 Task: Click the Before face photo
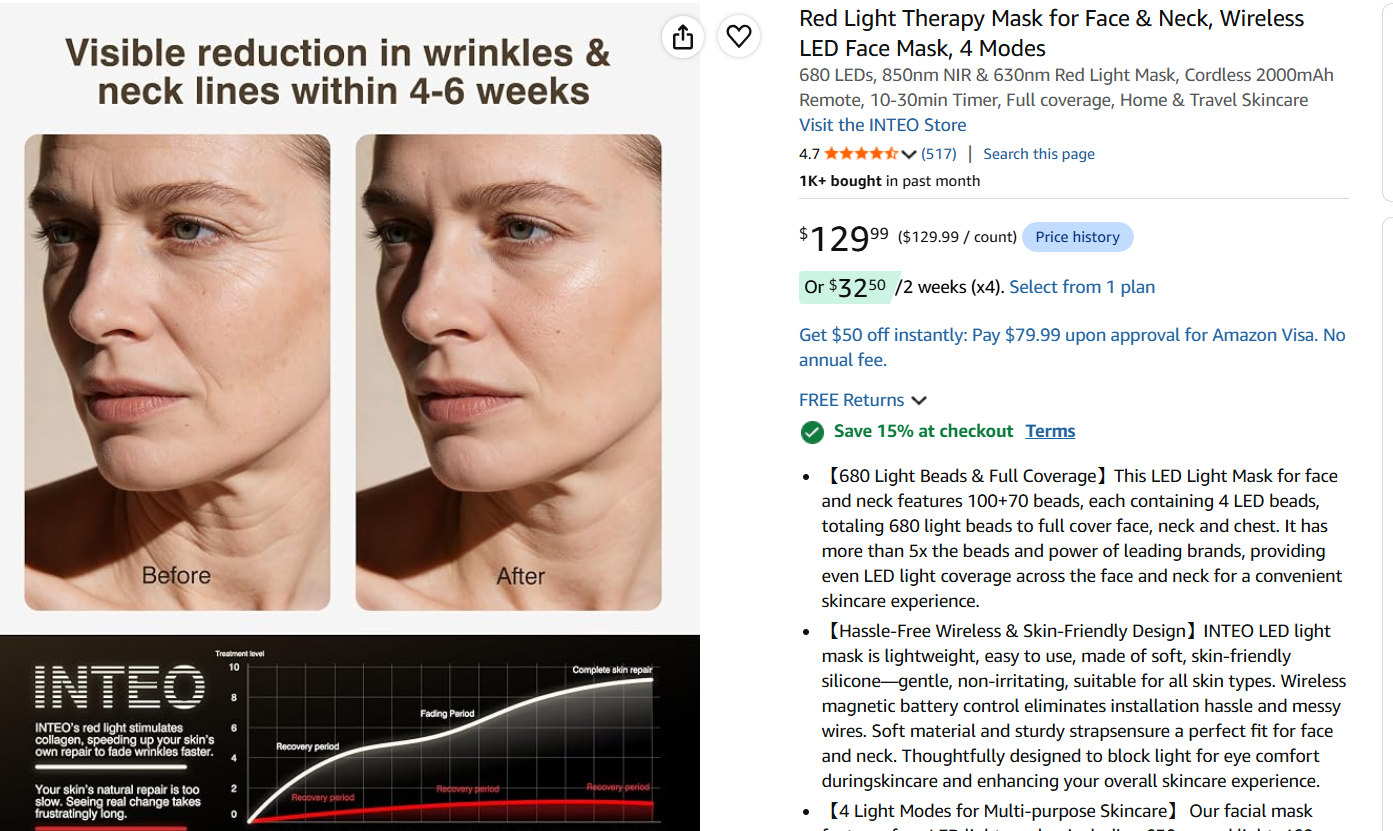point(177,372)
